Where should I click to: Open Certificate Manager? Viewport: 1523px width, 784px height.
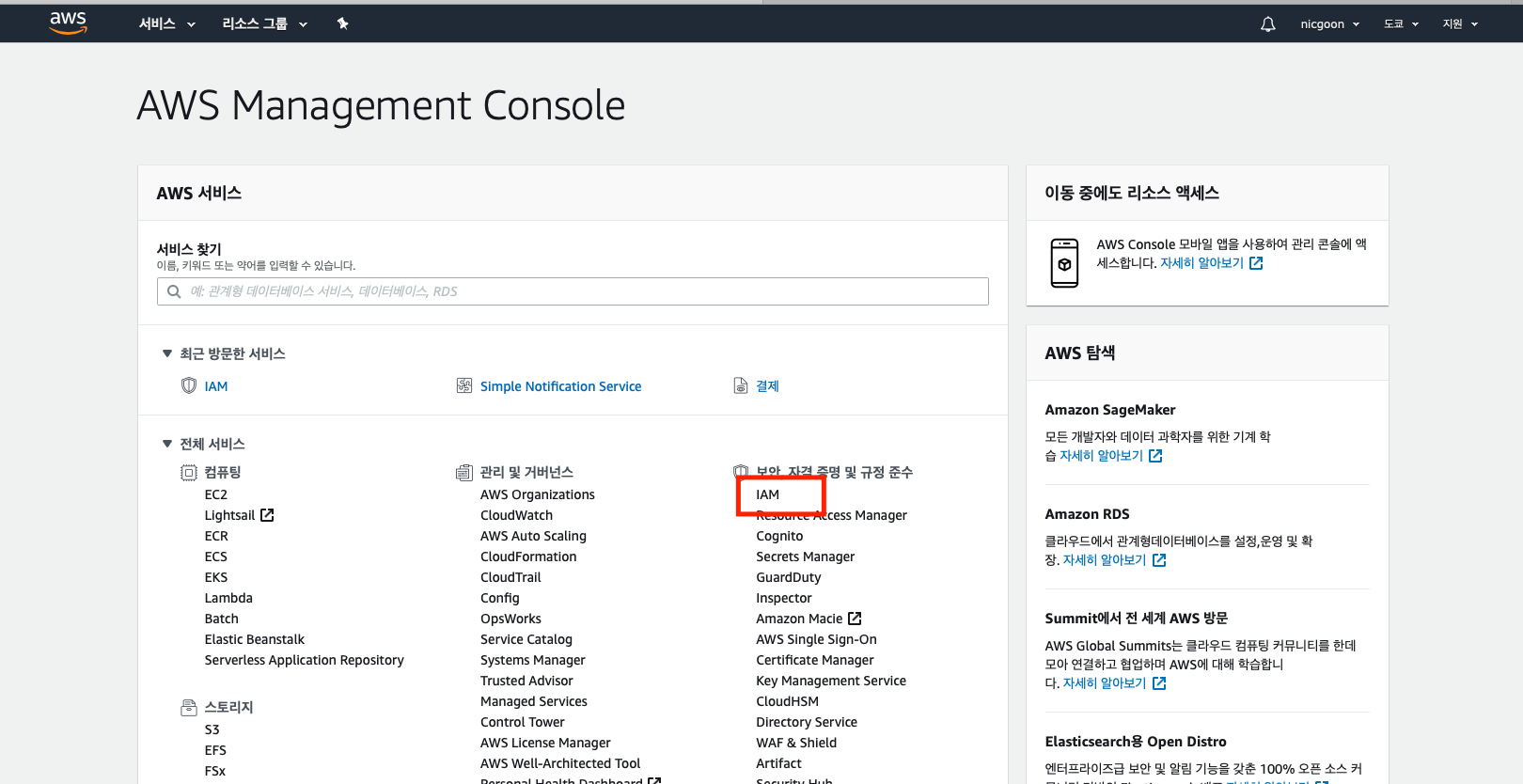(815, 660)
